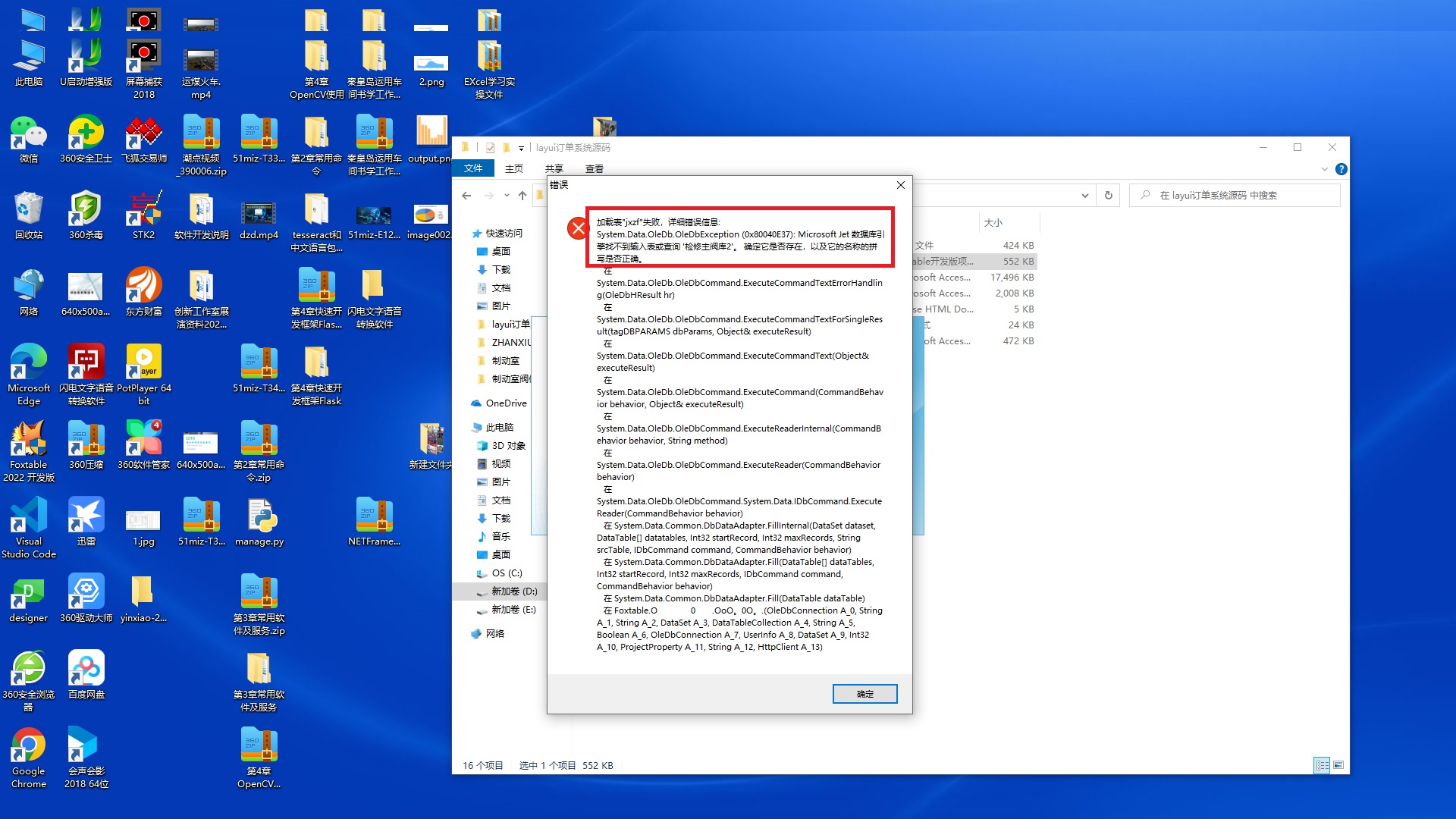
Task: Open 百度网盘 desktop shortcut
Action: (86, 675)
